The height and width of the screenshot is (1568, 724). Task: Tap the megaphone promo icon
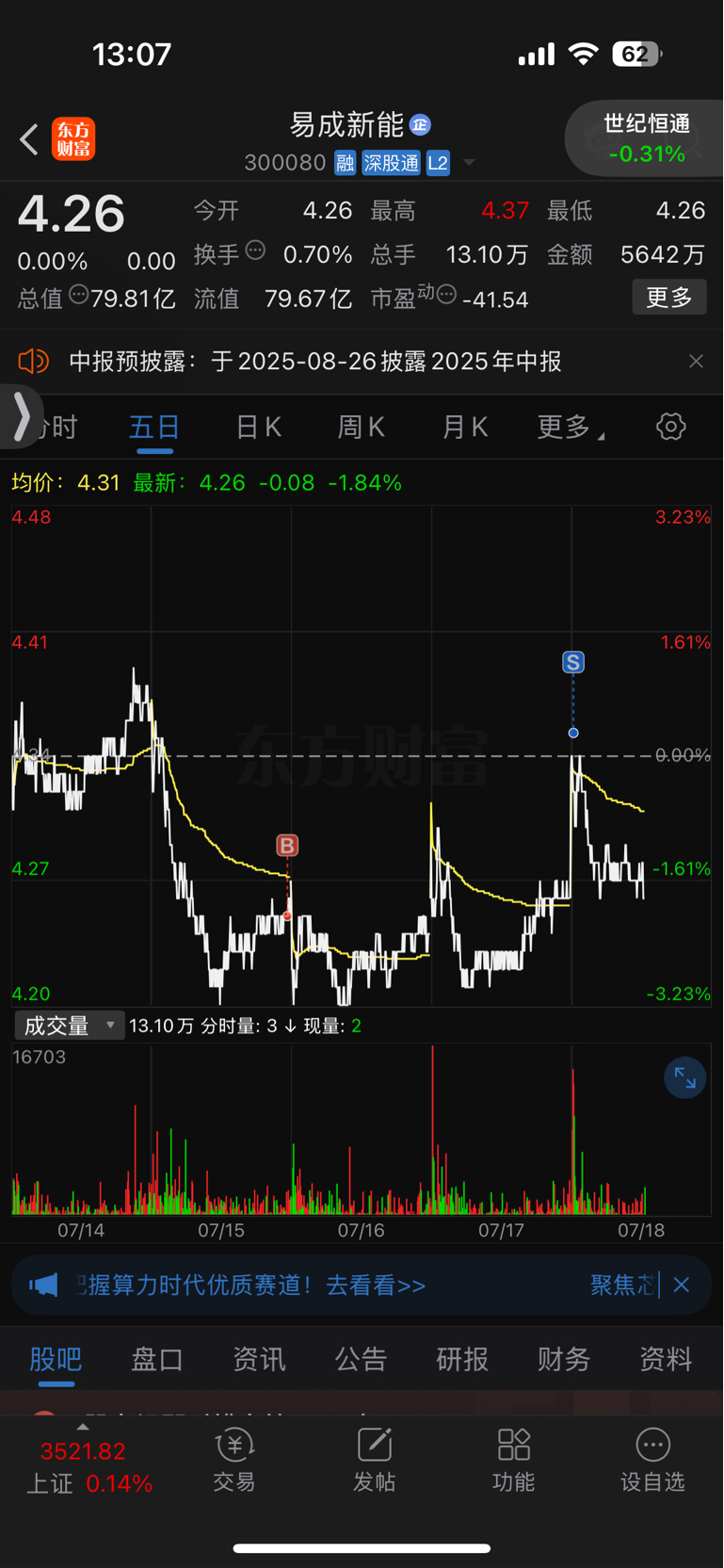coord(43,1285)
